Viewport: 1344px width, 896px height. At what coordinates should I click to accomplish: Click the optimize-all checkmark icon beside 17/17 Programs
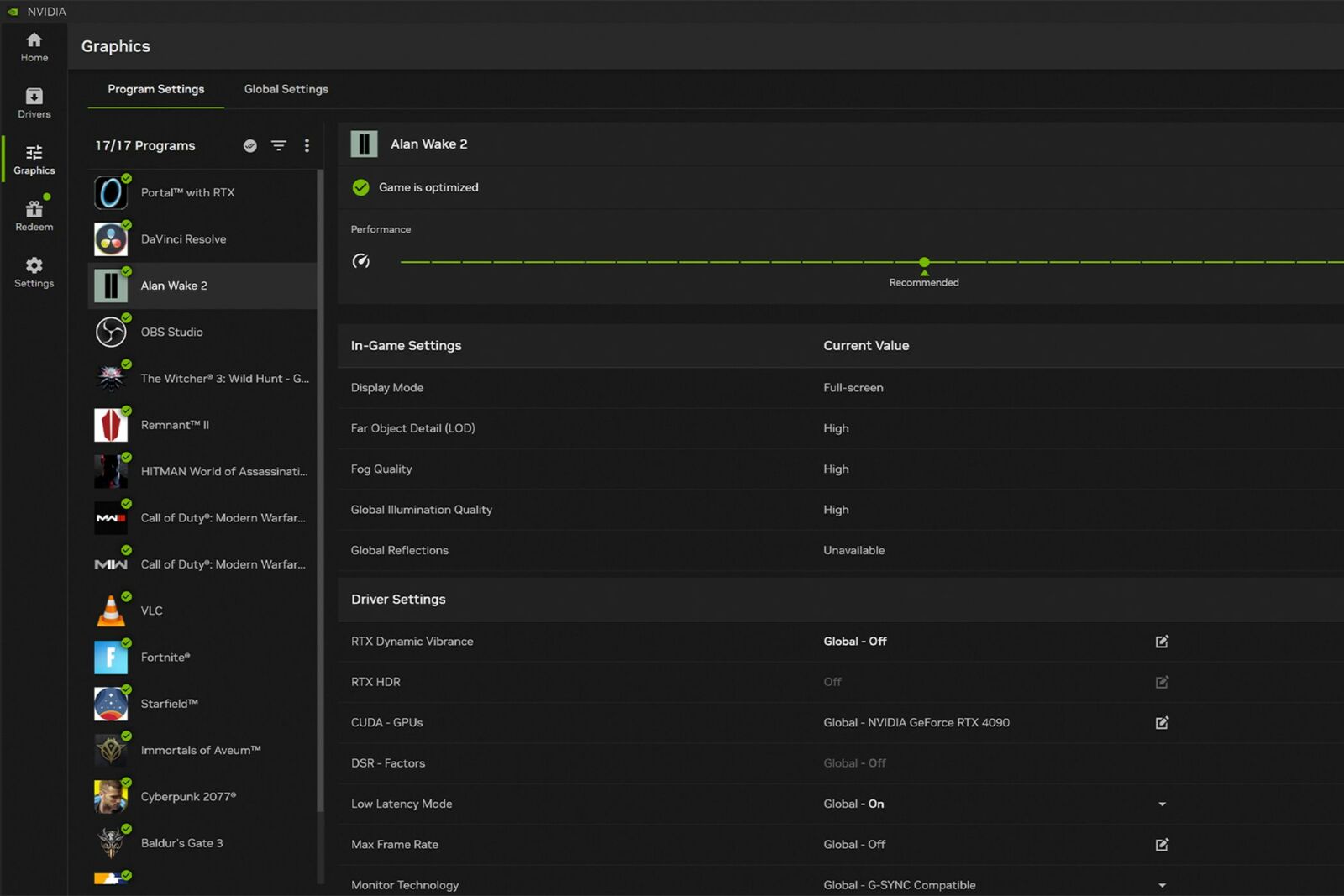[x=249, y=145]
